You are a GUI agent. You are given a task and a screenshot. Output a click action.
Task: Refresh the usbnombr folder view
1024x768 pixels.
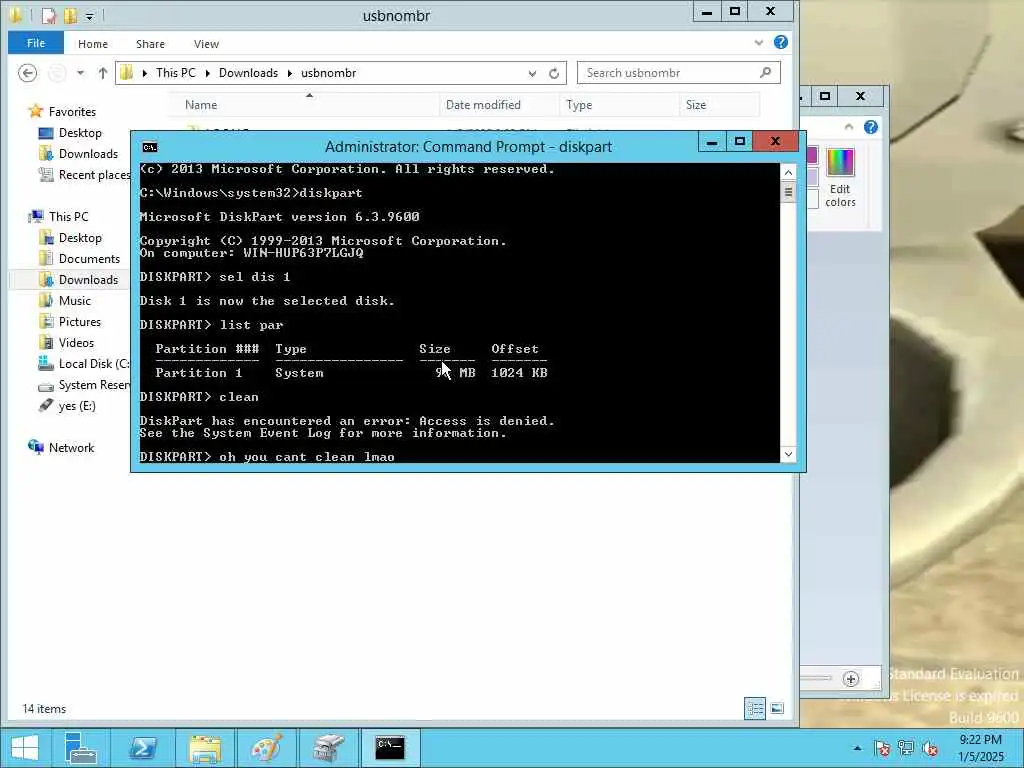pyautogui.click(x=554, y=73)
